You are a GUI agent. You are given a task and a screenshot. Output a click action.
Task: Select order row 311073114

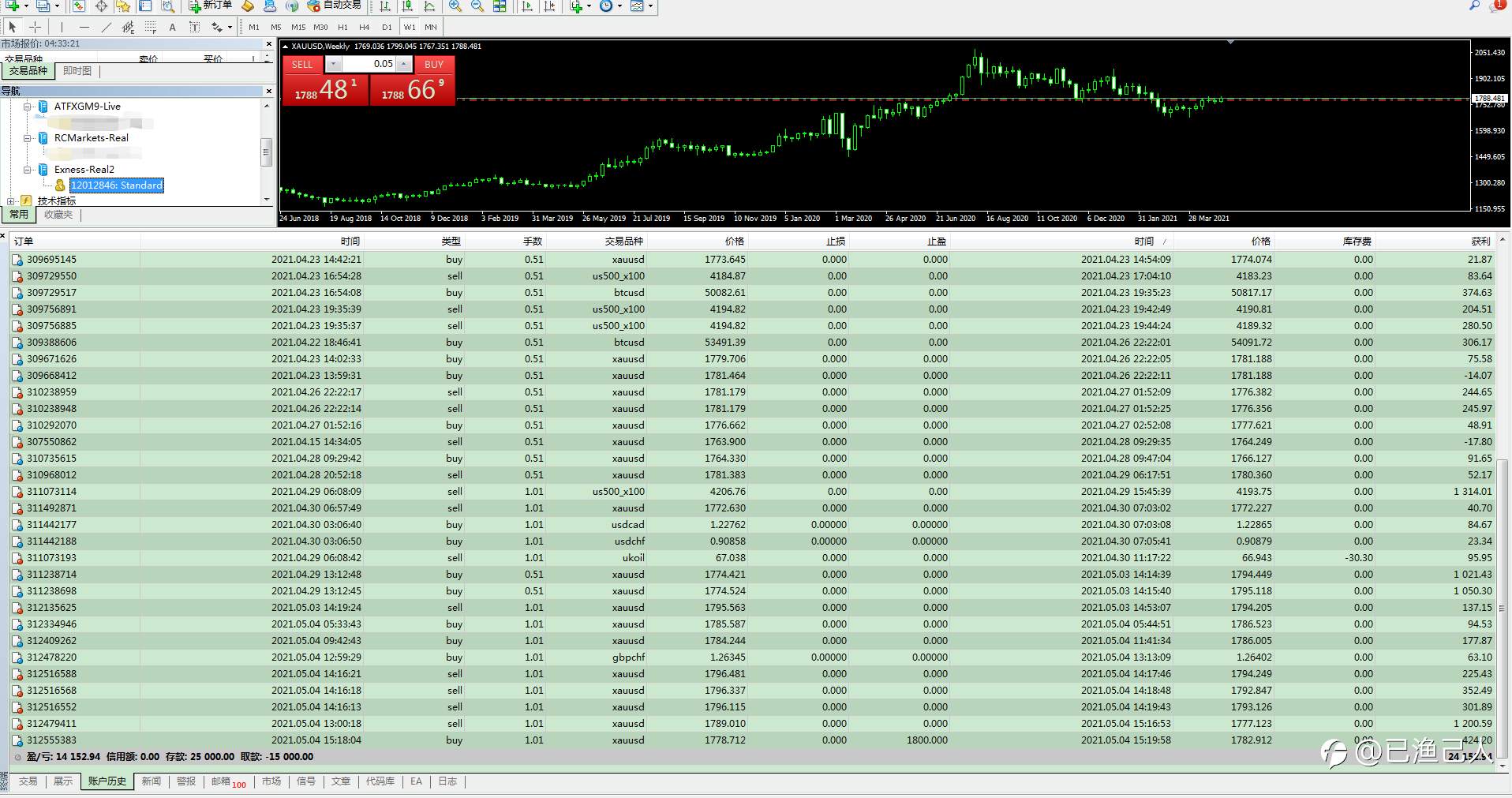(x=754, y=491)
